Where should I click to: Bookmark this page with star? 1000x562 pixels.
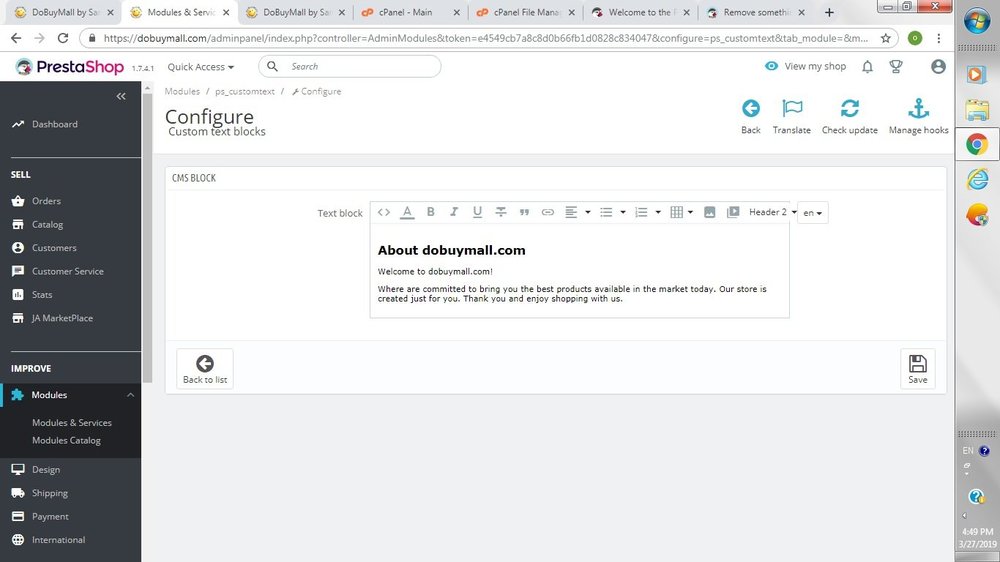click(885, 38)
